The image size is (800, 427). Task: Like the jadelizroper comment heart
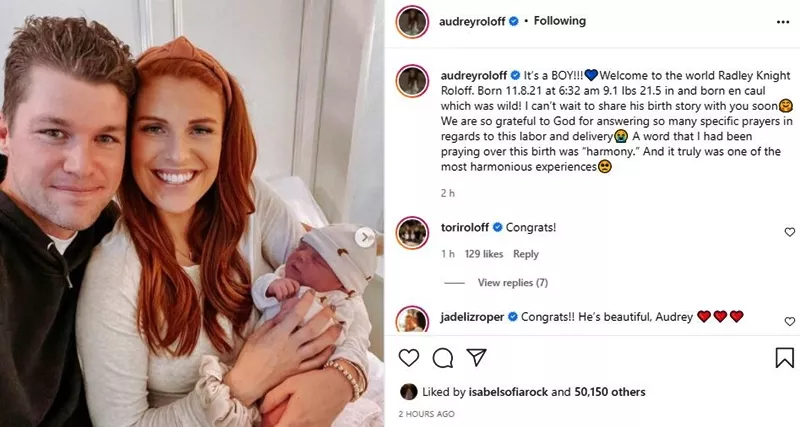click(789, 321)
